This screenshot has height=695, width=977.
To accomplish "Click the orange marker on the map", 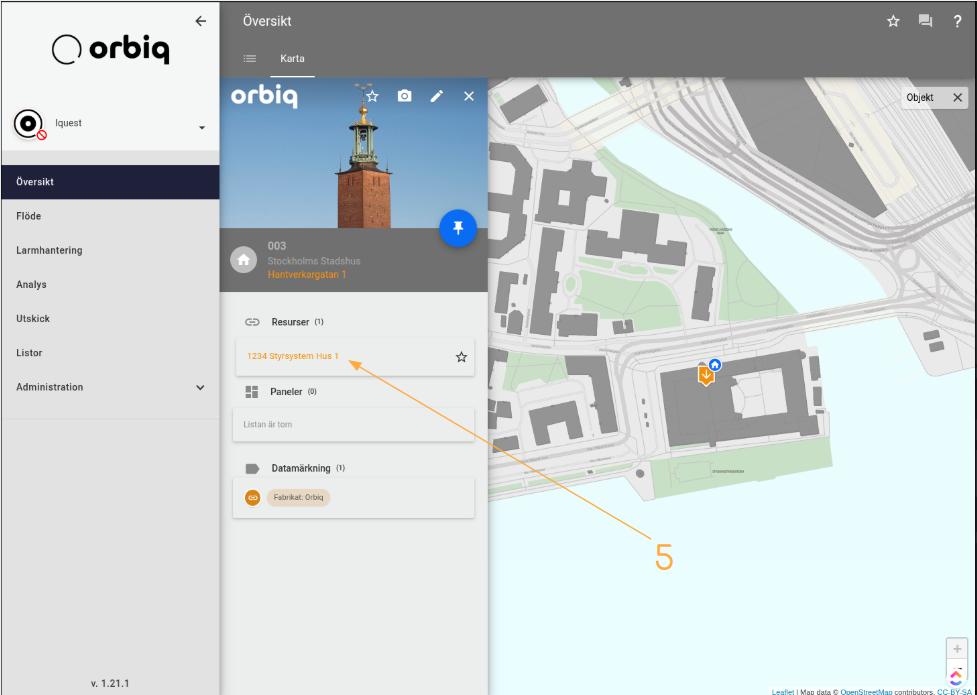I will (x=706, y=376).
